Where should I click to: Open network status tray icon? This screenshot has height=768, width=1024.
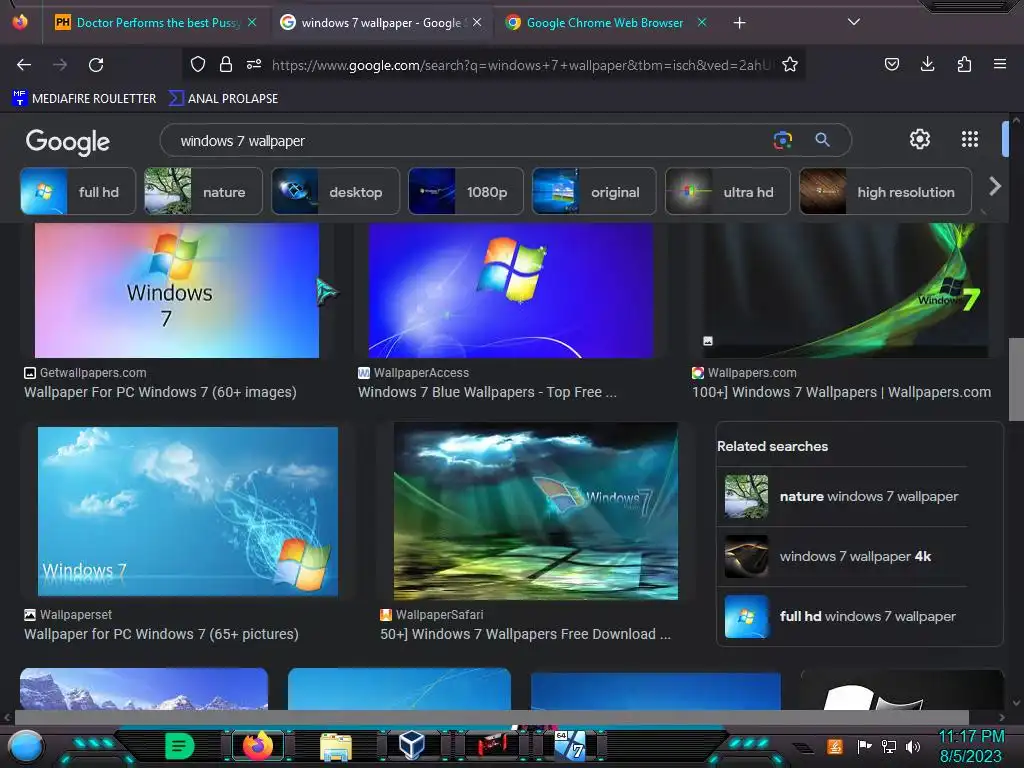pyautogui.click(x=889, y=746)
